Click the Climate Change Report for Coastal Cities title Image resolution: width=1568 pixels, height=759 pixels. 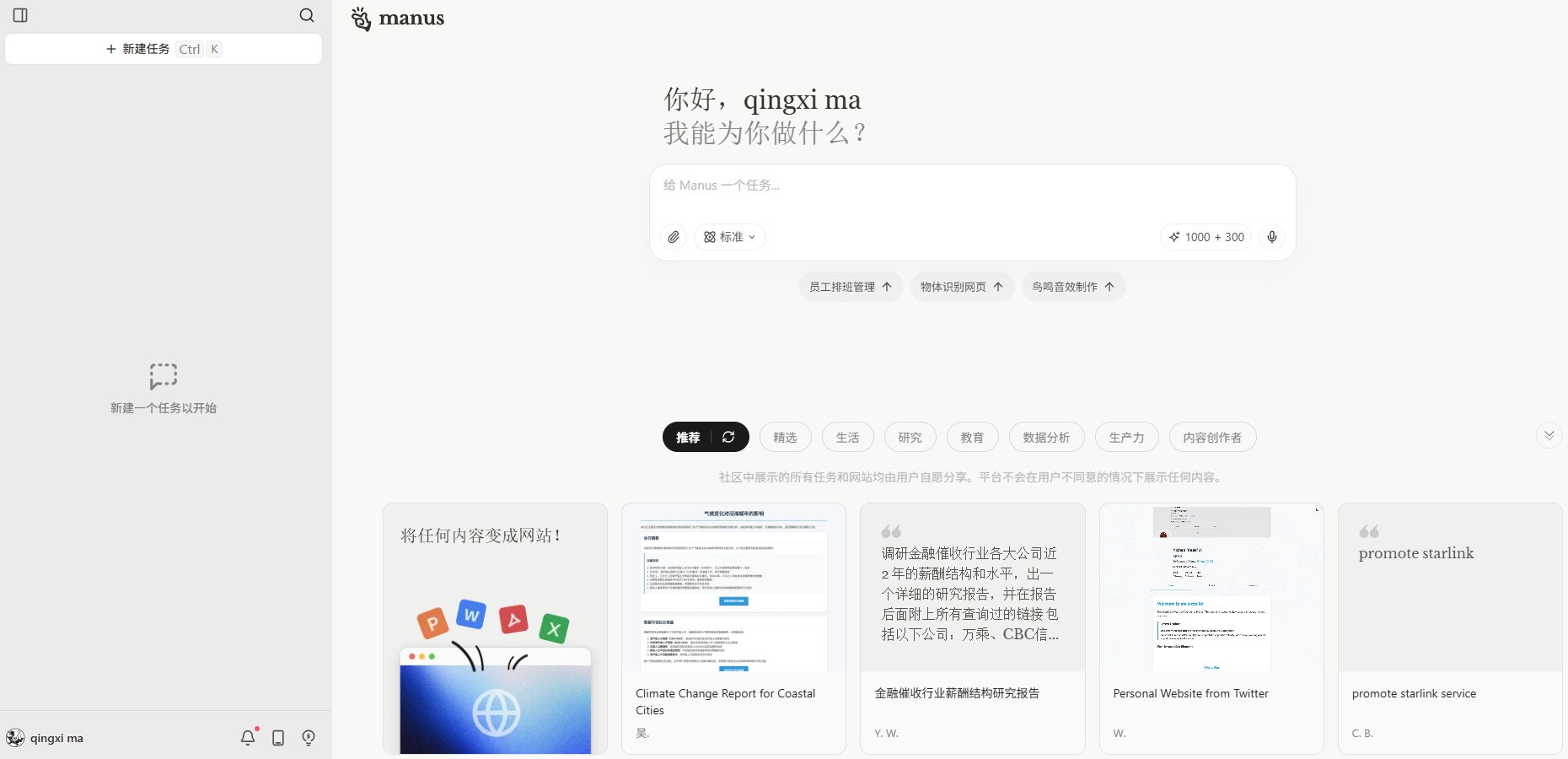click(x=726, y=702)
